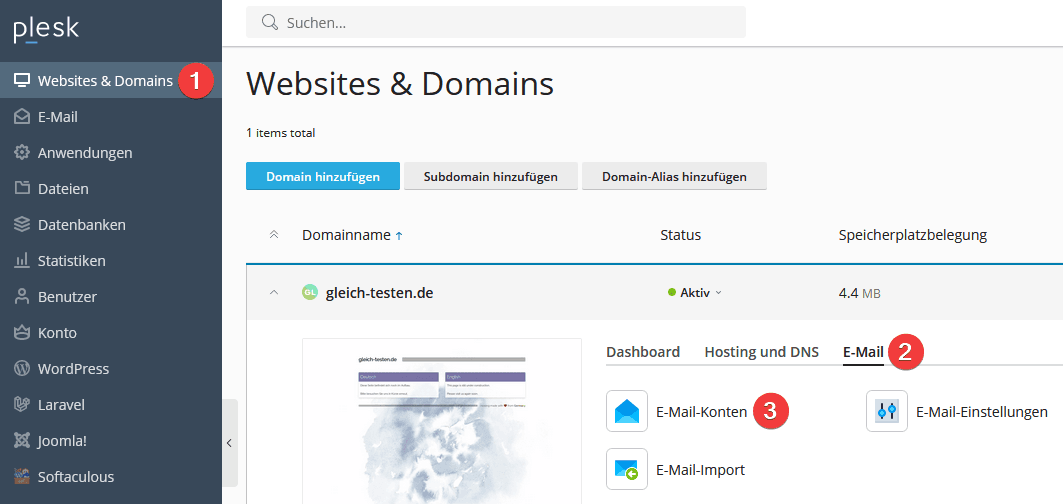Click the Laravel icon in the sidebar
Image resolution: width=1063 pixels, height=504 pixels.
tap(22, 405)
